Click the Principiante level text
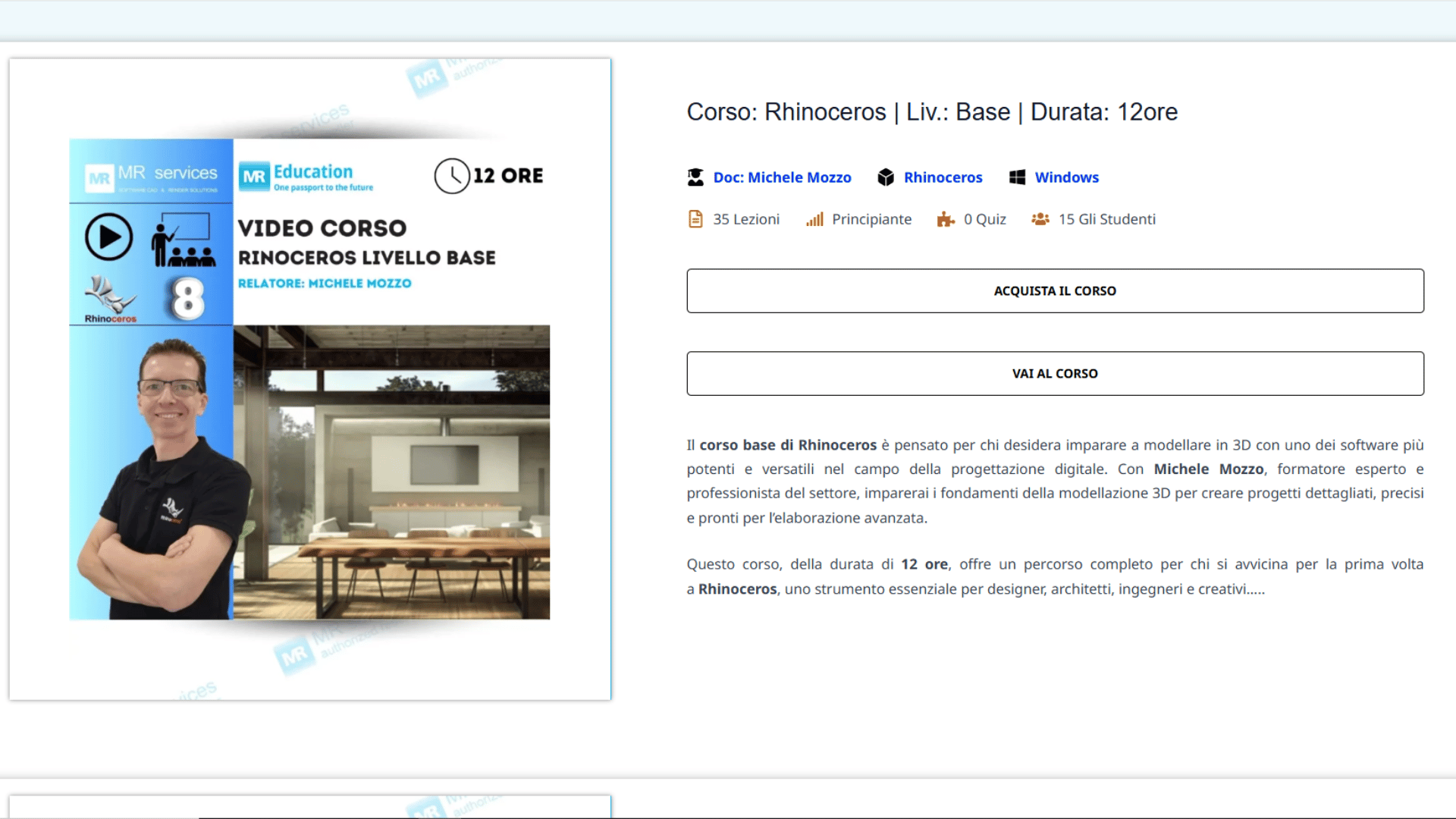The image size is (1456, 819). (x=871, y=219)
